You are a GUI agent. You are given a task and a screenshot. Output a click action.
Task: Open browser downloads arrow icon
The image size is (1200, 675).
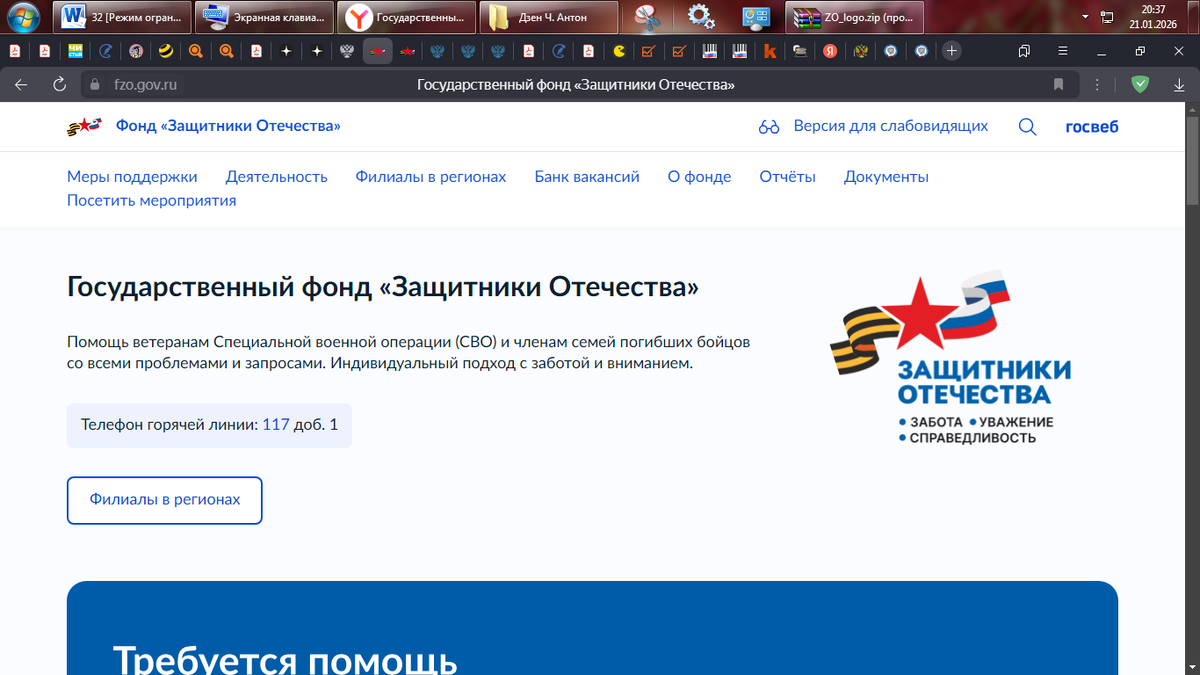(x=1180, y=85)
